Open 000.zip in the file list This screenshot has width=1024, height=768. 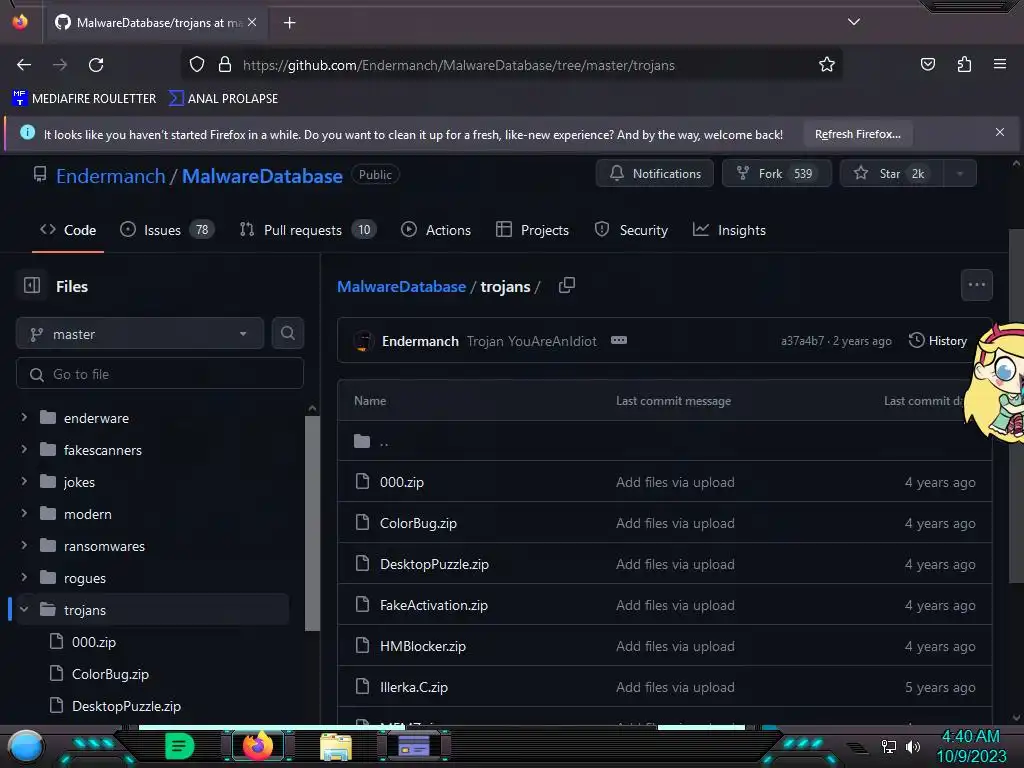pyautogui.click(x=402, y=482)
